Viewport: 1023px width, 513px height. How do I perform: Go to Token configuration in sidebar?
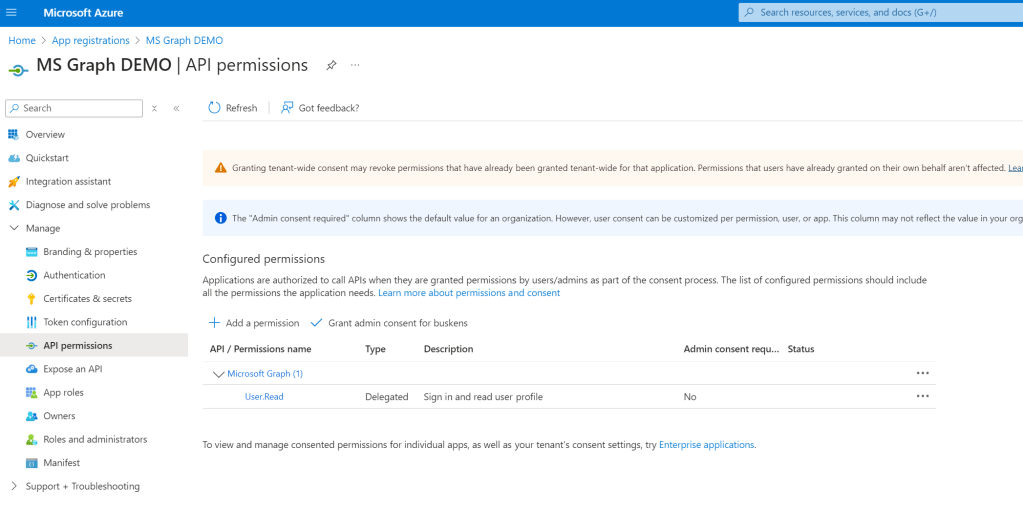pyautogui.click(x=85, y=322)
